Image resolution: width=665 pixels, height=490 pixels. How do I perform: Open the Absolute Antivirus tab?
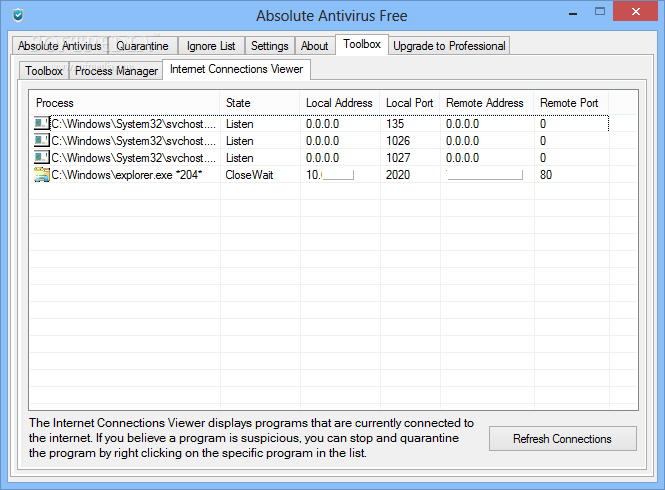pyautogui.click(x=59, y=46)
